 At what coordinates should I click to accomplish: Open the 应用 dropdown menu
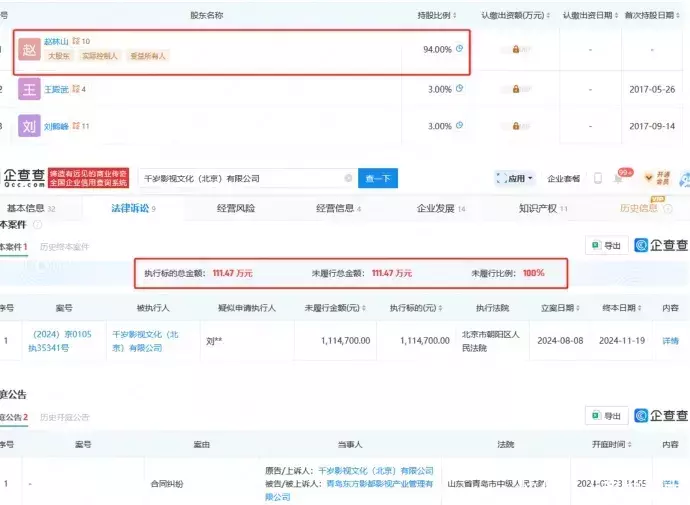(x=515, y=178)
